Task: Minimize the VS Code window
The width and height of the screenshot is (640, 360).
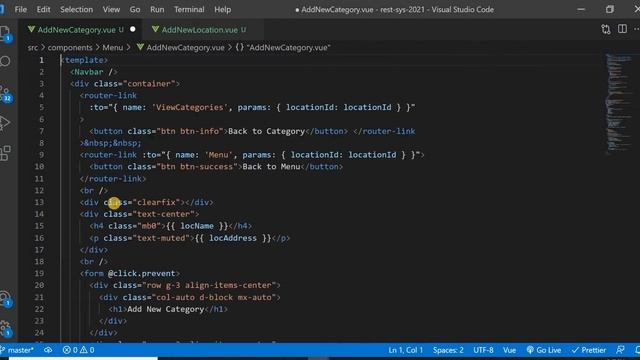Action: 581,9
